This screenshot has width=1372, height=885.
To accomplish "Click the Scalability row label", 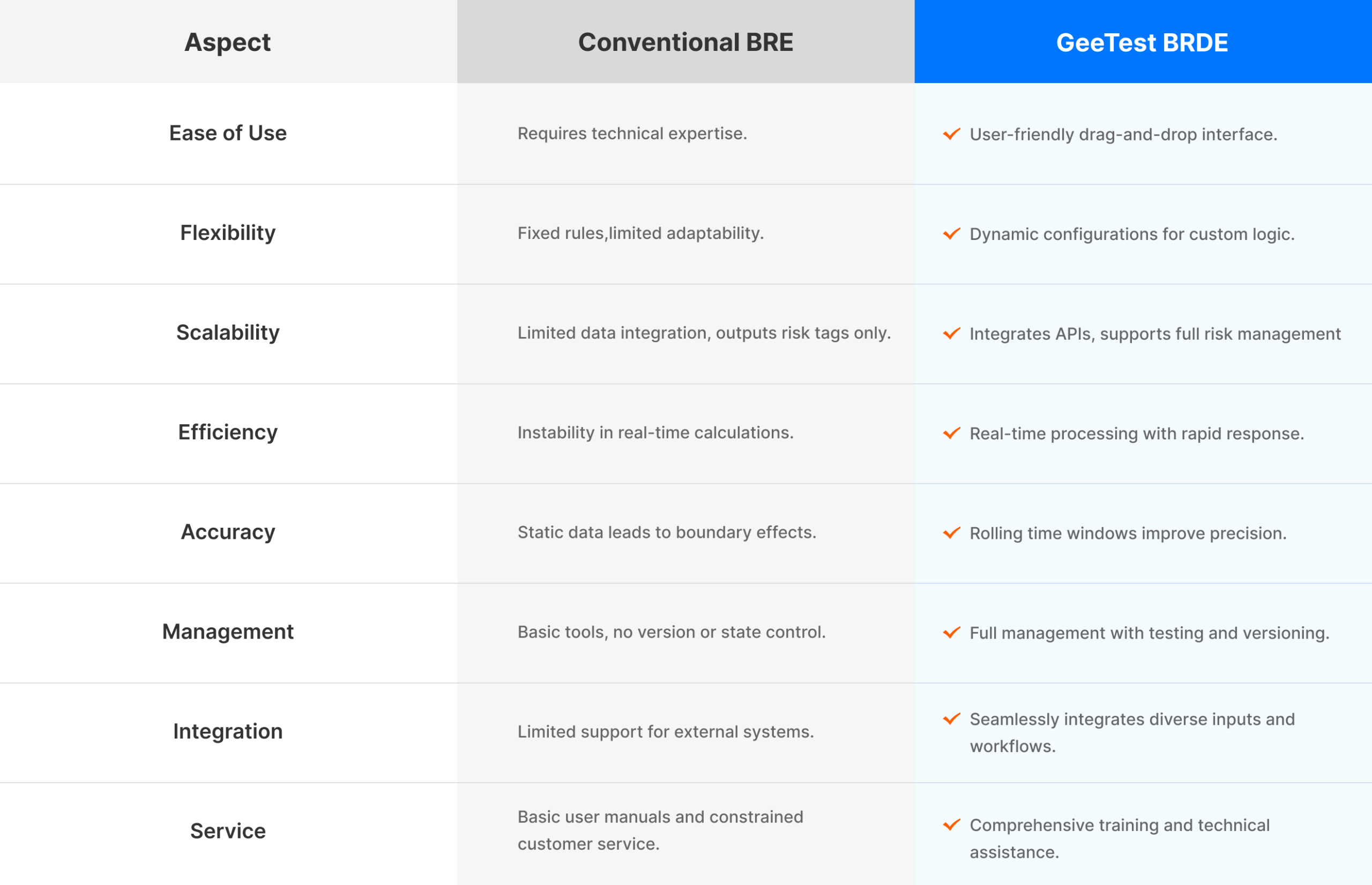I will click(228, 333).
